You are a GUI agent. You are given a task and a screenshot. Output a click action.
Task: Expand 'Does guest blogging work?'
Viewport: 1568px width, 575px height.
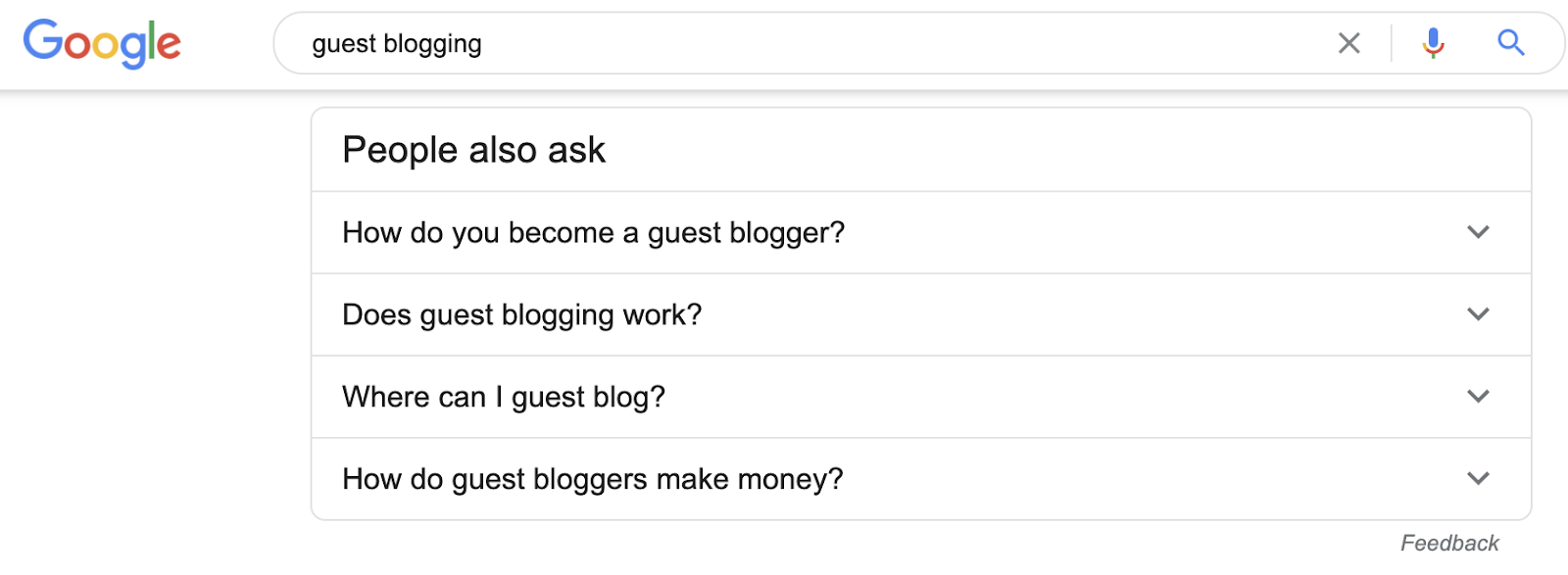click(1479, 314)
